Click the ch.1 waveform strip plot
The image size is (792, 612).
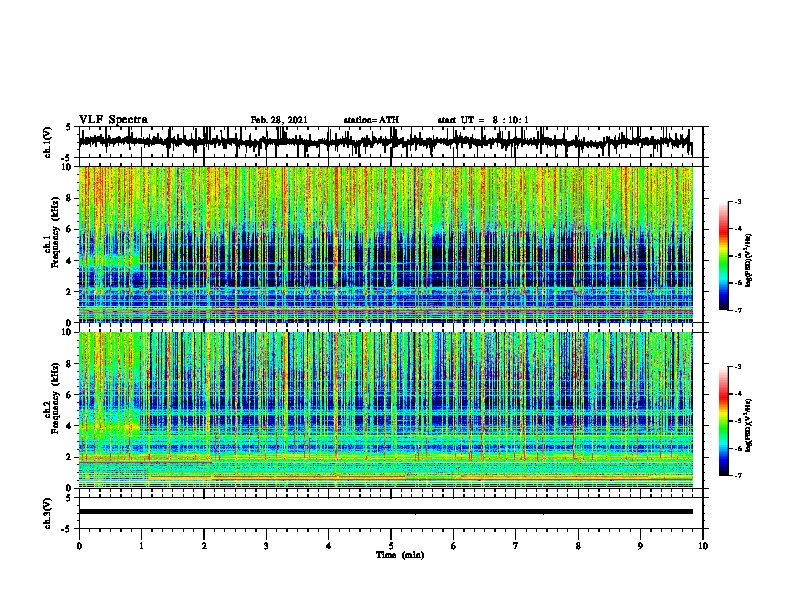[x=391, y=142]
